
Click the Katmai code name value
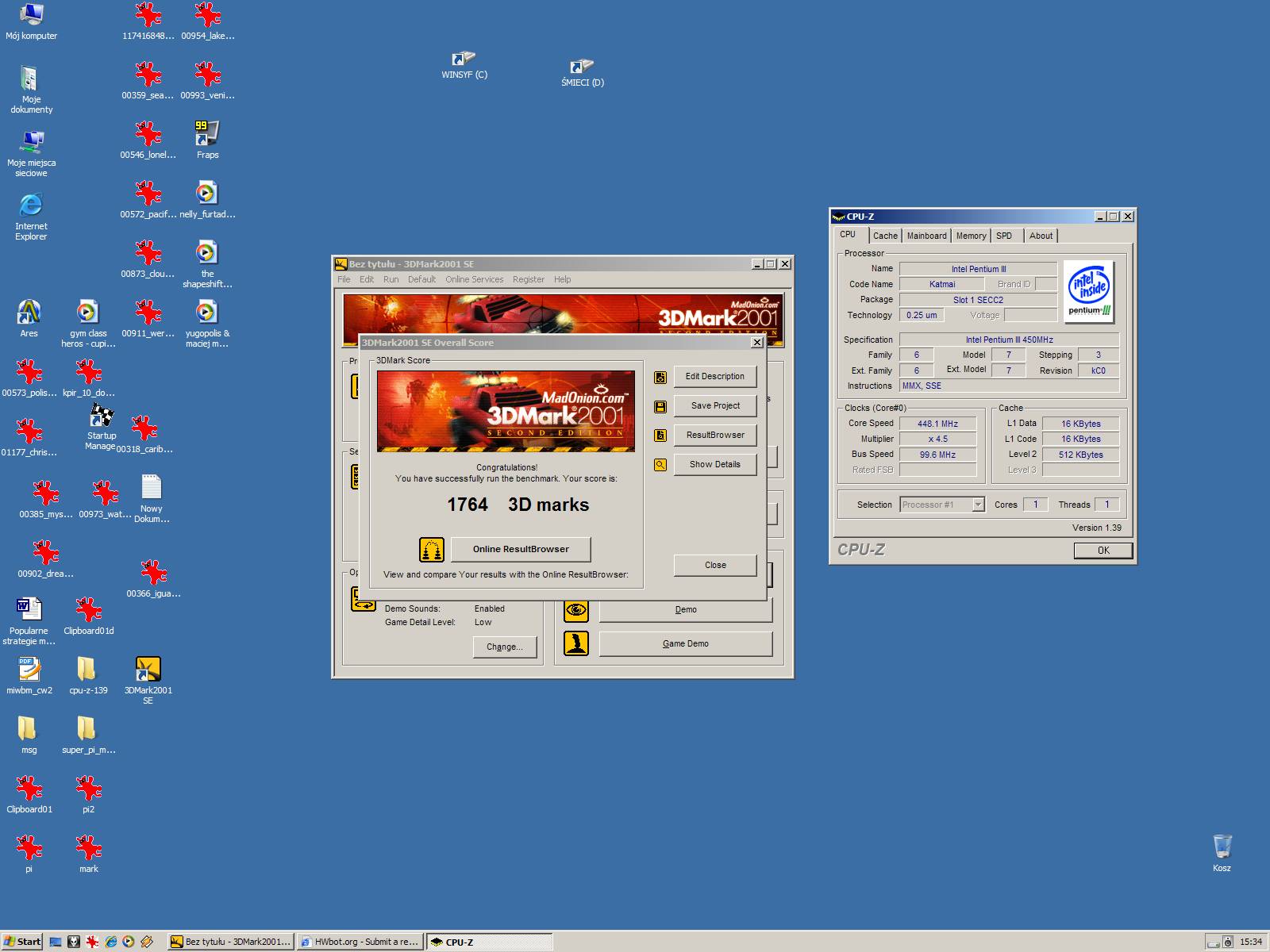point(942,284)
